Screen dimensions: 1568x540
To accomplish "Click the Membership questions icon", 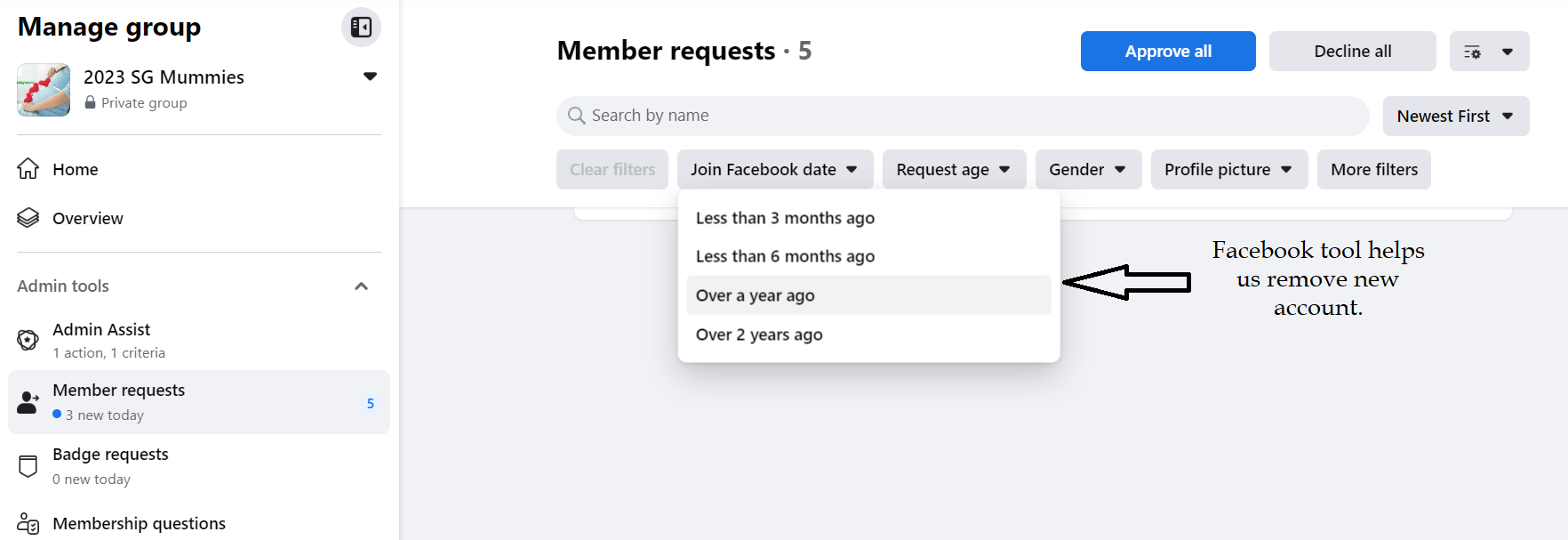I will tap(28, 524).
